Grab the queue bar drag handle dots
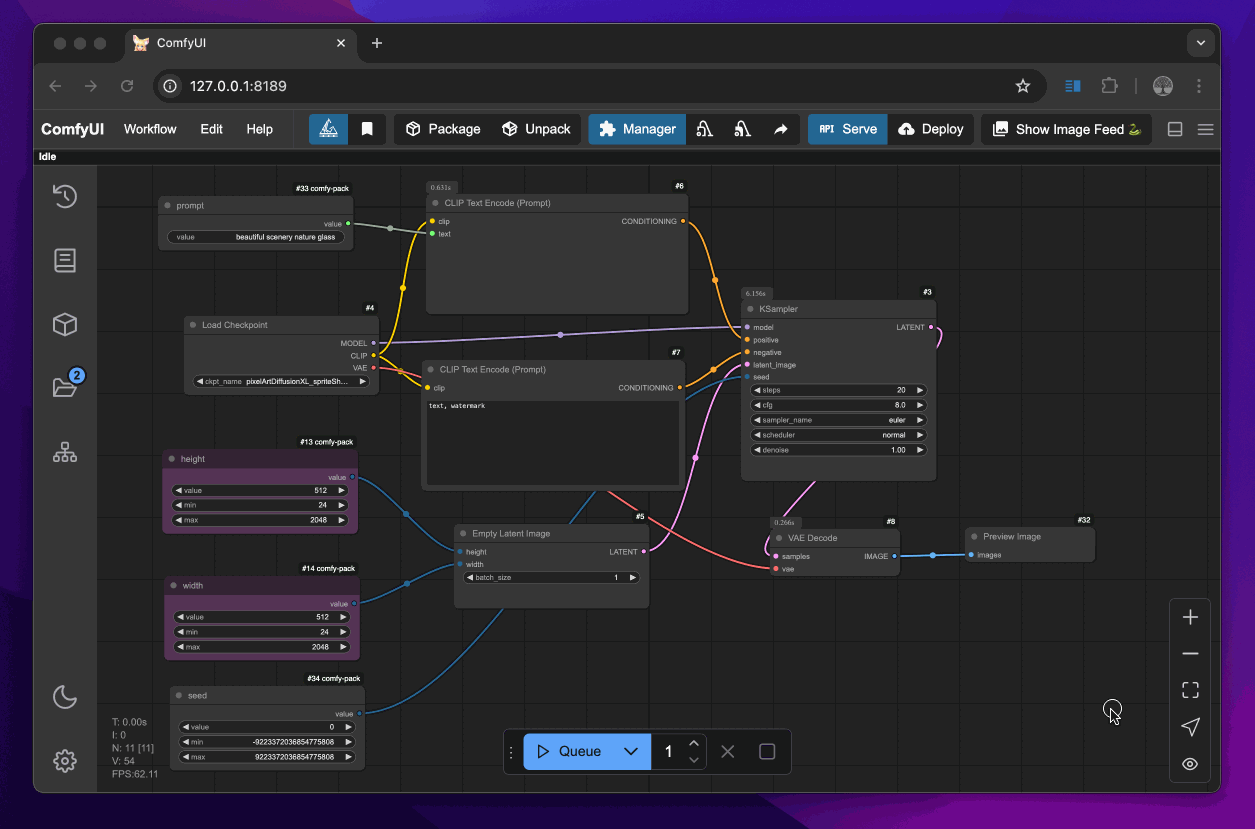 [511, 751]
